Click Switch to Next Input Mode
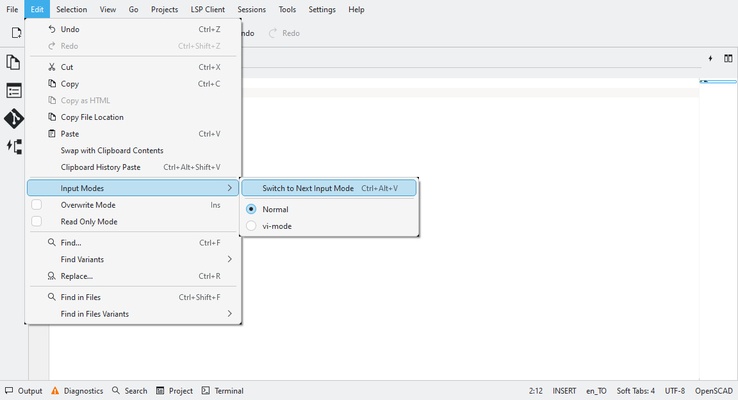Screen dimensions: 738x400 point(329,188)
